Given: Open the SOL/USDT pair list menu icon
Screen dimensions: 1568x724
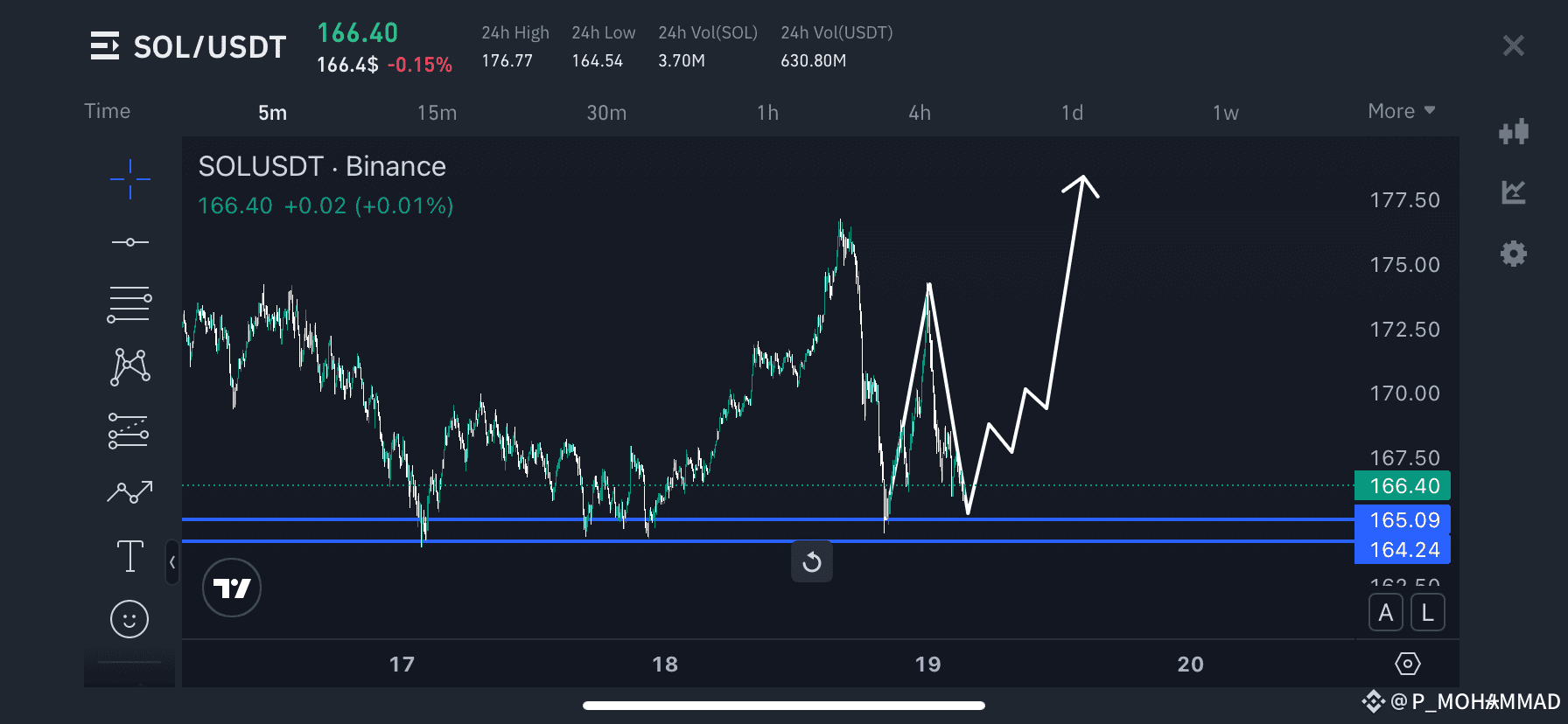Looking at the screenshot, I should pos(104,45).
